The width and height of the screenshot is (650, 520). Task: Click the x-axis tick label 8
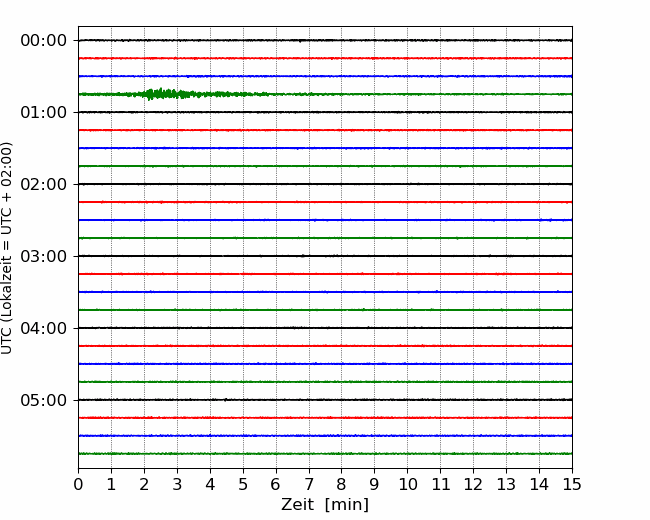(x=342, y=484)
